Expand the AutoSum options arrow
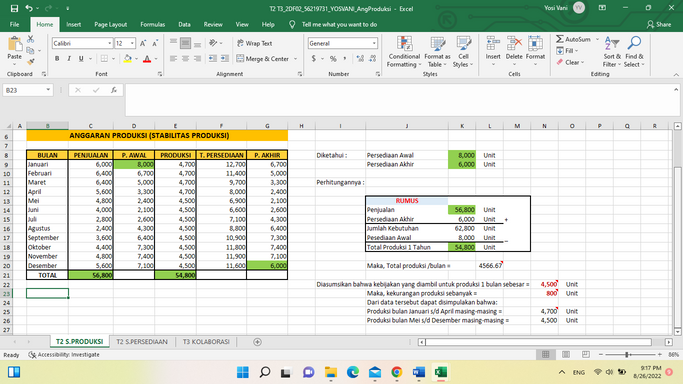683x384 pixels. pos(597,39)
